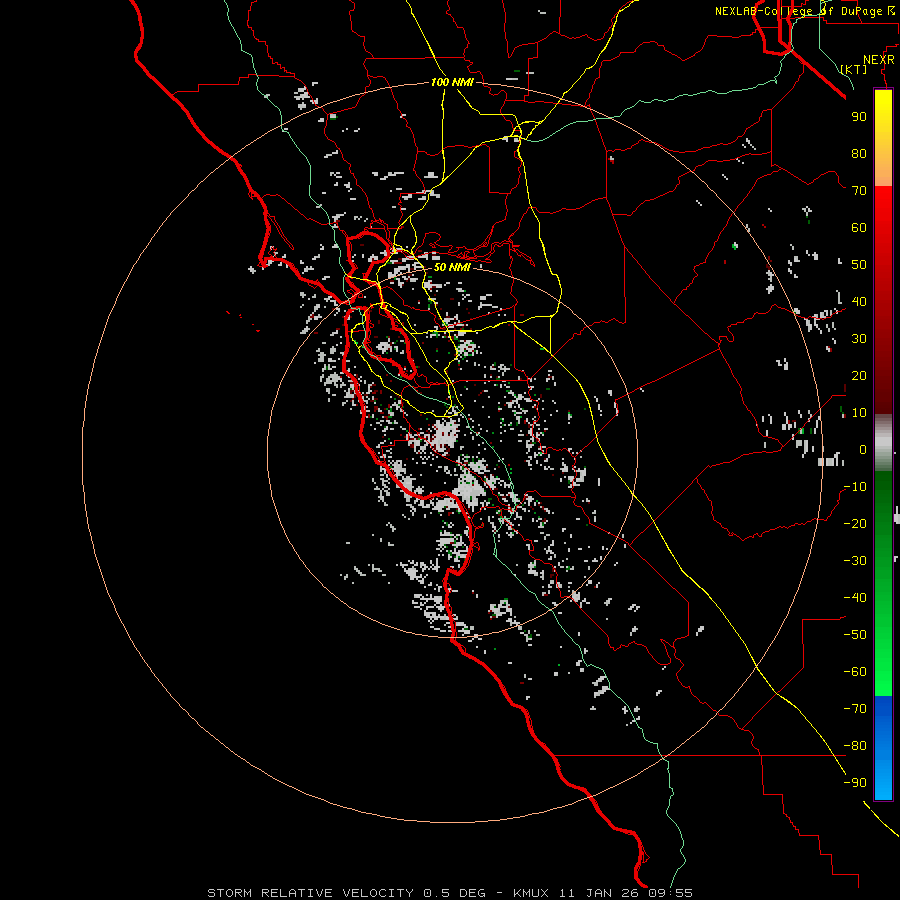This screenshot has height=900, width=900.
Task: Click the 09:55 timestamp in the caption
Action: [670, 893]
